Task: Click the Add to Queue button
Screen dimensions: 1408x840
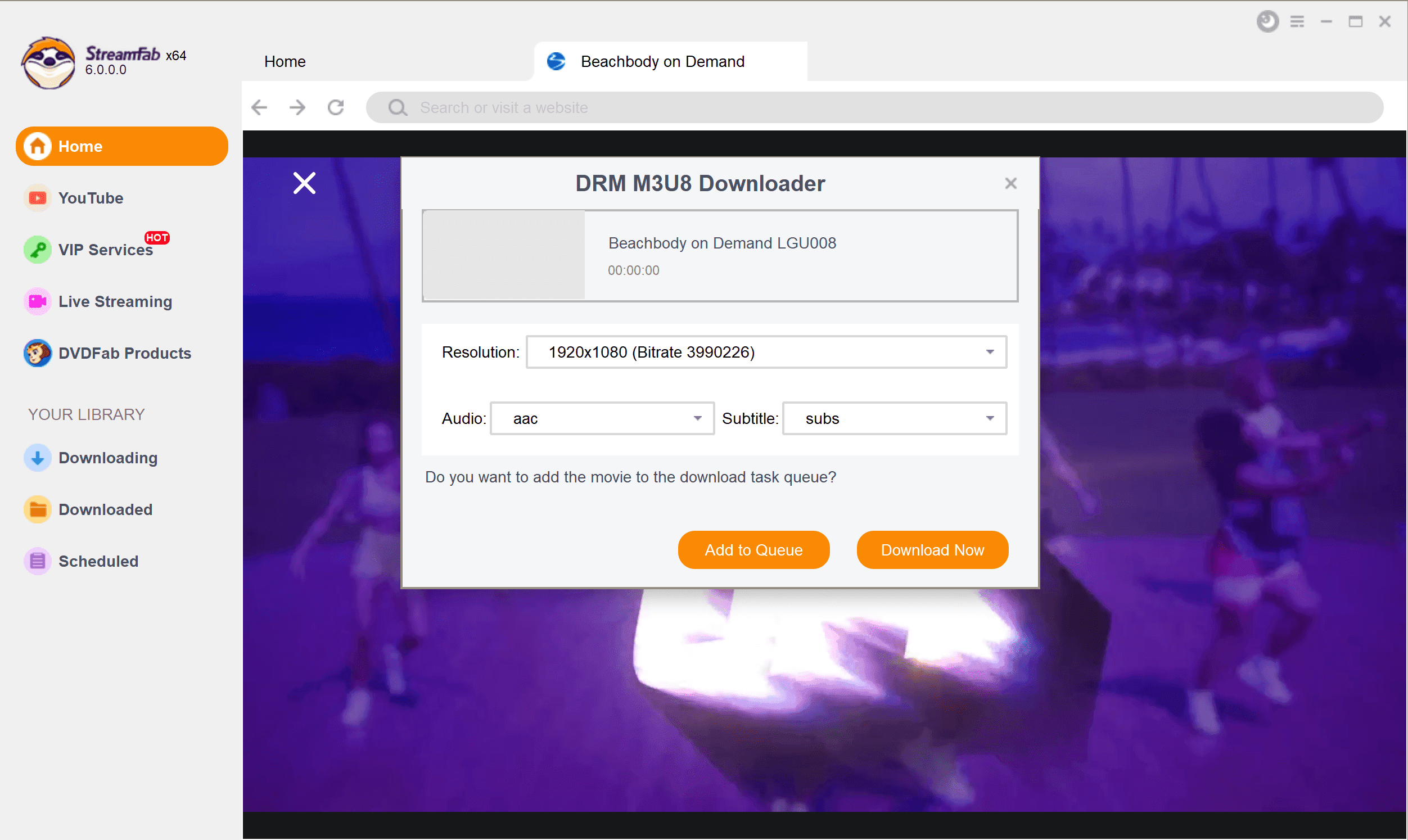Action: point(754,549)
